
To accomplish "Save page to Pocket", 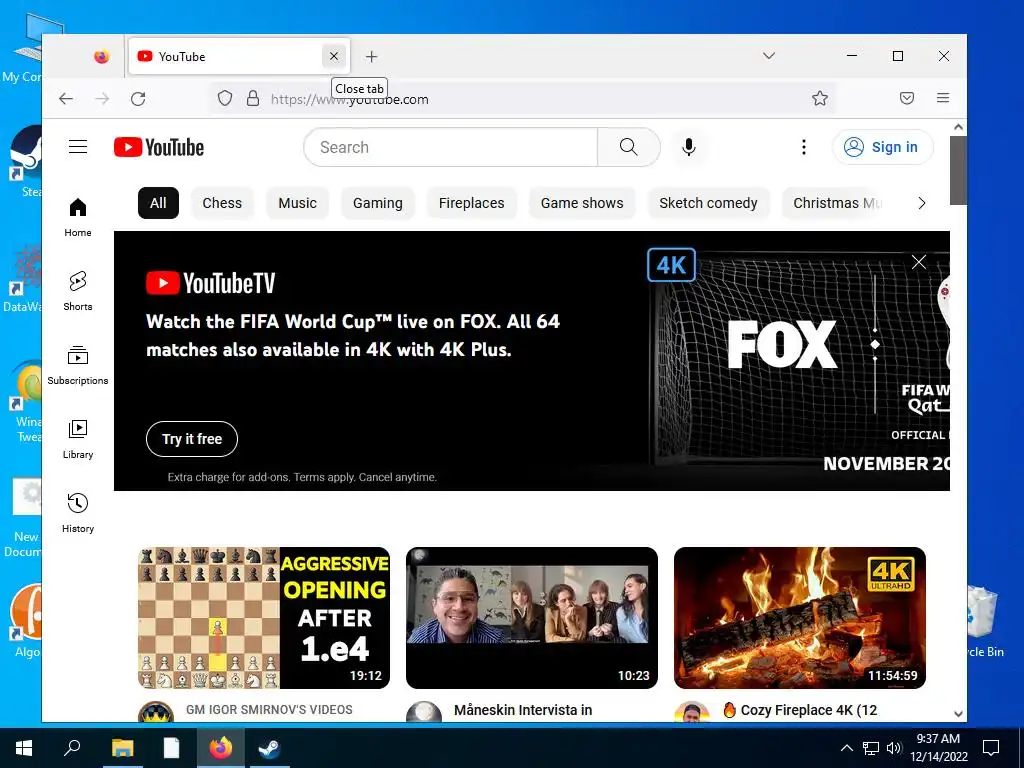I will coord(906,98).
